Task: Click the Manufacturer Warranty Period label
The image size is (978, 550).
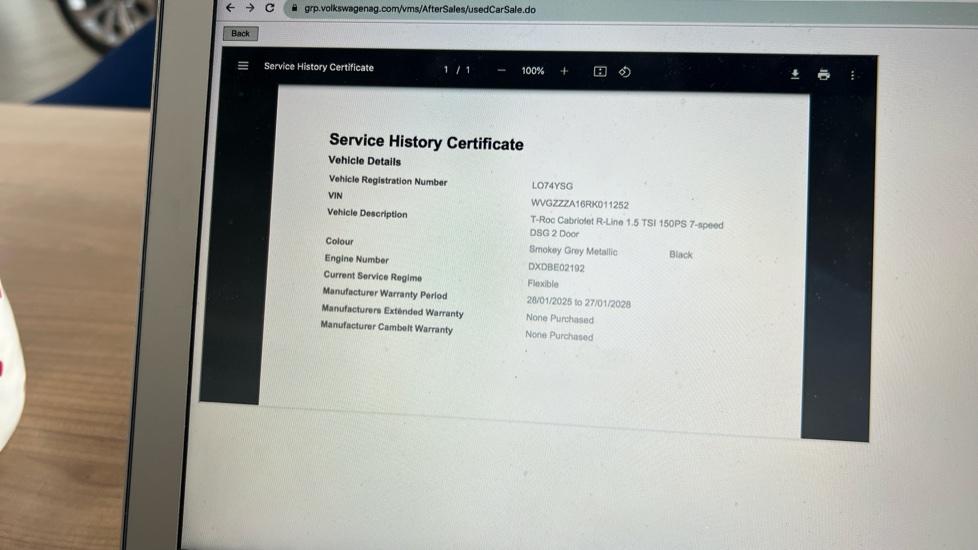Action: click(x=384, y=293)
